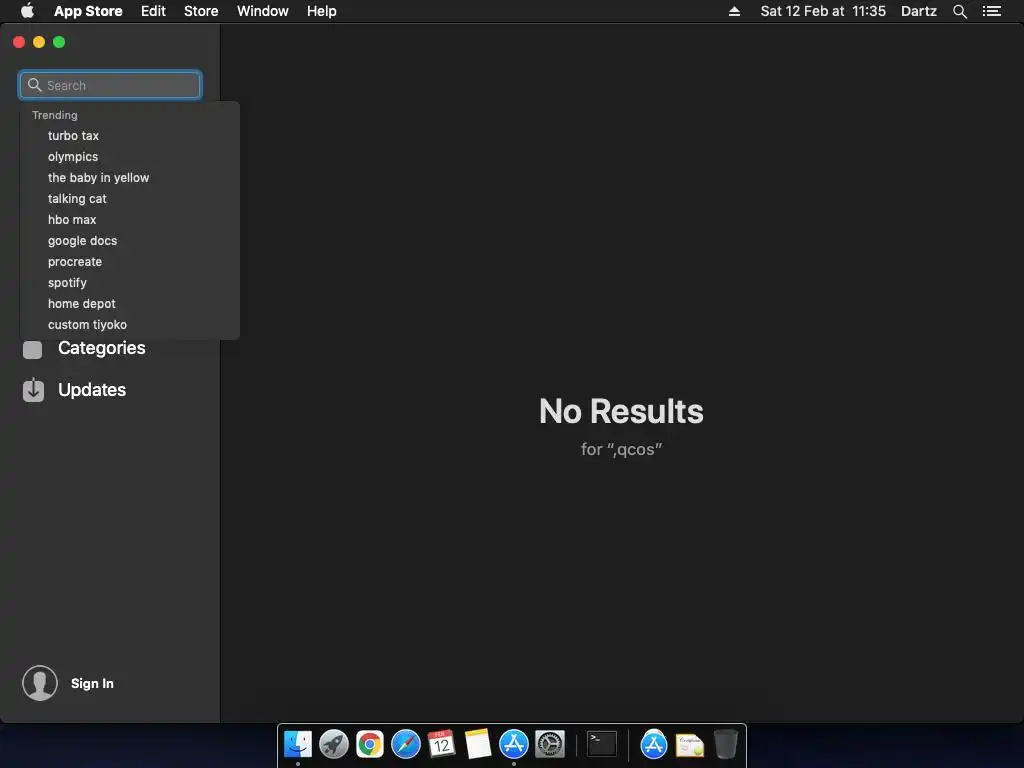Image resolution: width=1024 pixels, height=768 pixels.
Task: Choose custom tiyoko trending suggestion
Action: tap(87, 325)
